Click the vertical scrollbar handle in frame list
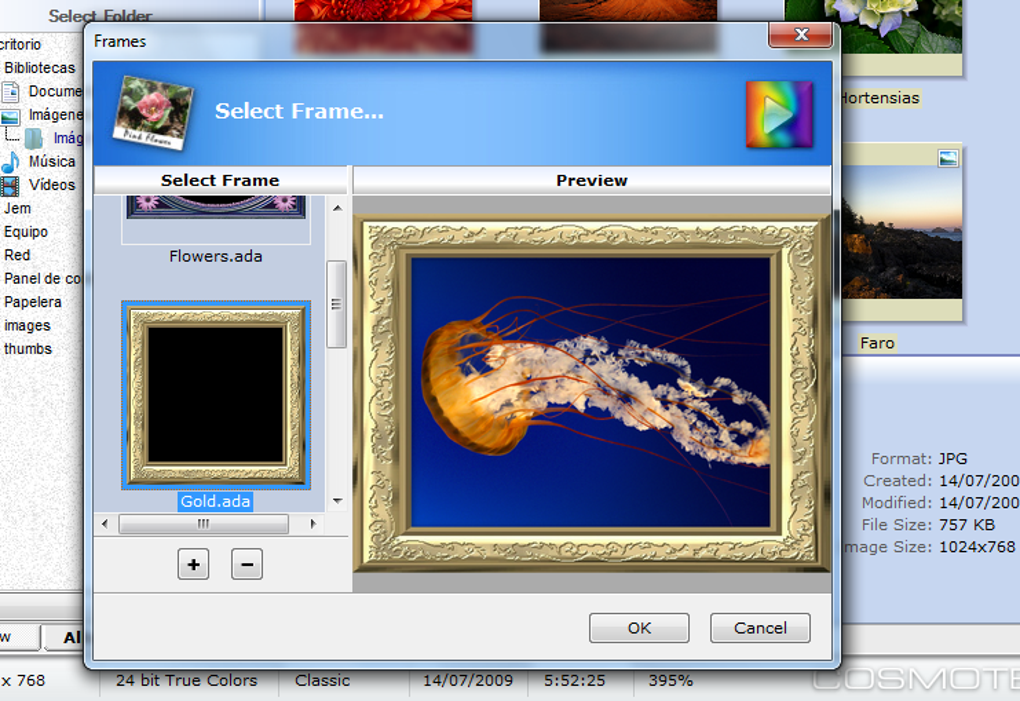The height and width of the screenshot is (701, 1020). click(336, 304)
